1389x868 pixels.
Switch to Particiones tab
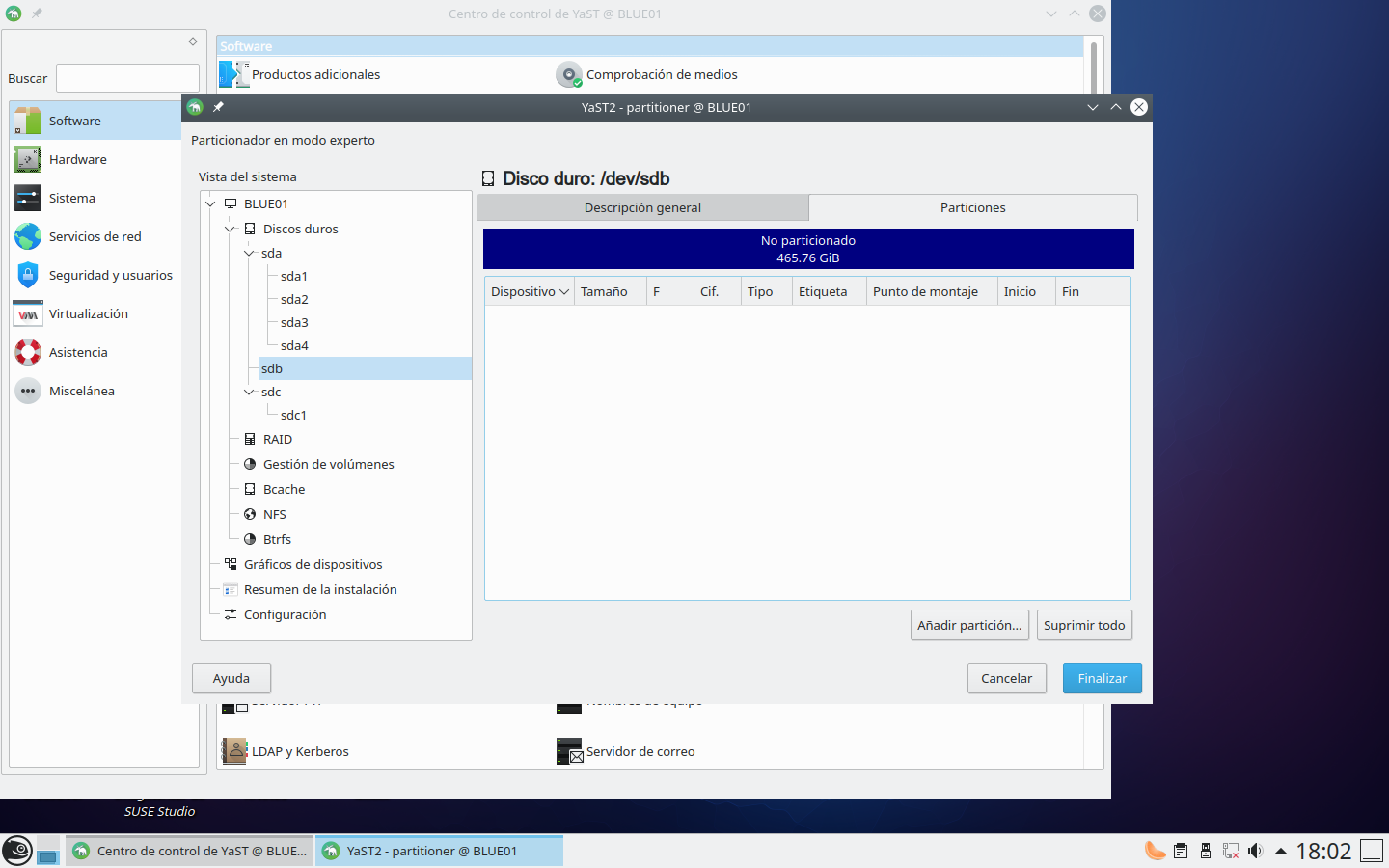point(973,207)
